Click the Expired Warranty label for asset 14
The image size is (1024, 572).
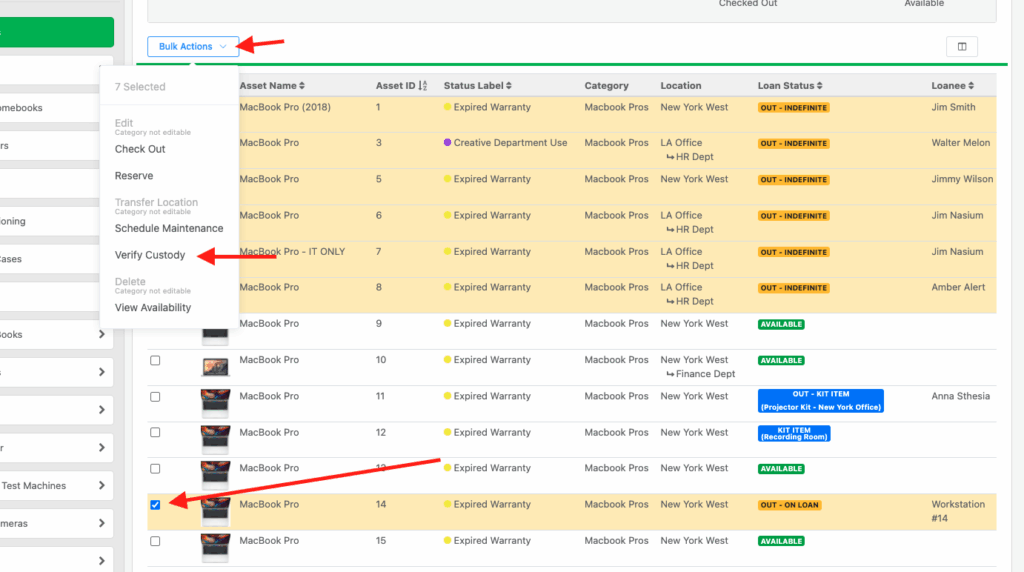click(492, 505)
